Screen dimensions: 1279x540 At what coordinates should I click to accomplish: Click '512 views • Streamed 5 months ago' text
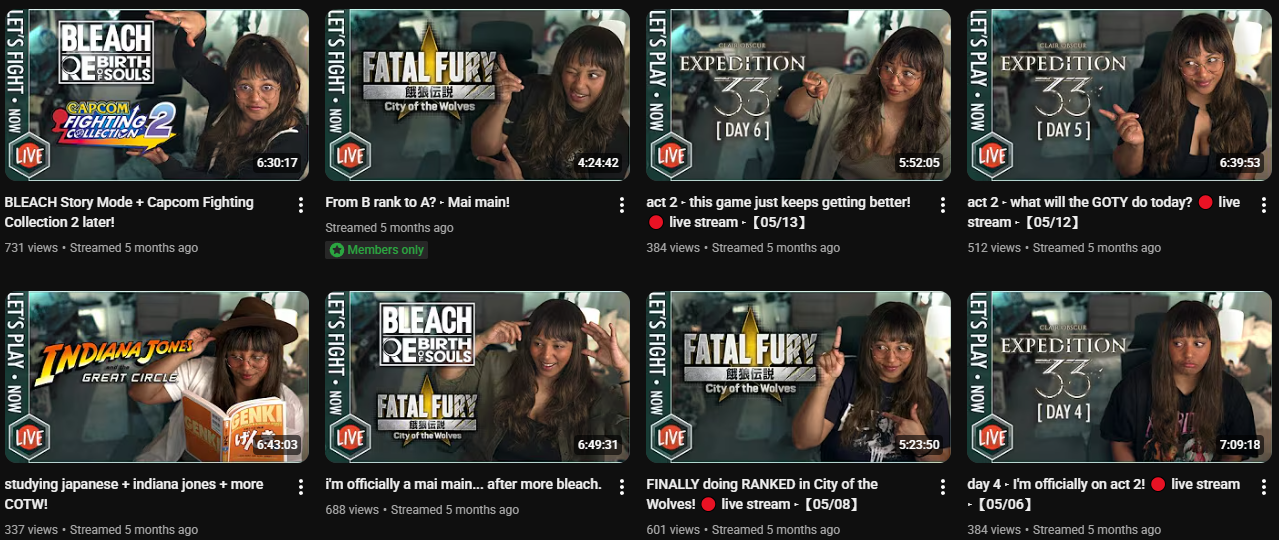[1064, 247]
